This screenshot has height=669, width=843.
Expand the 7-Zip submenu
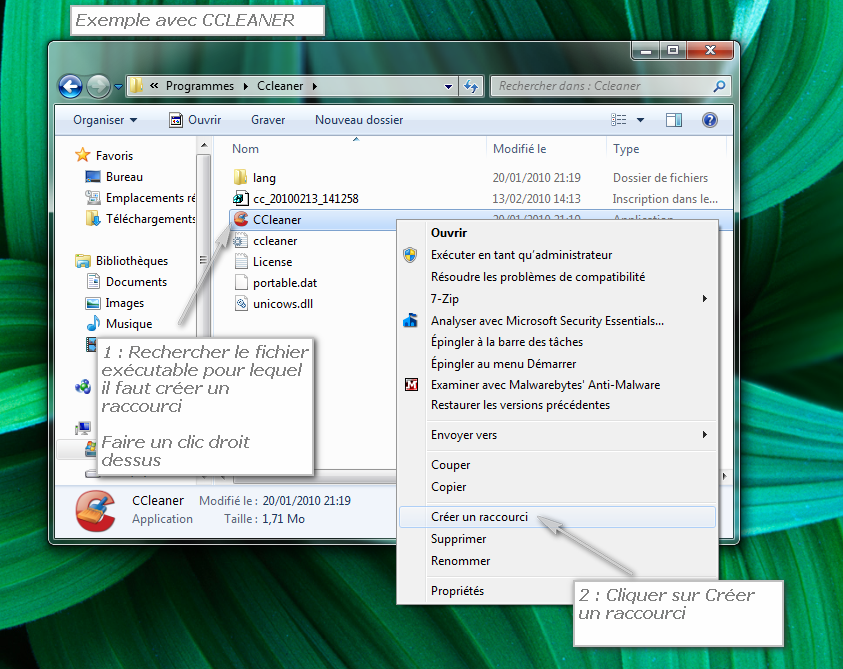(558, 298)
